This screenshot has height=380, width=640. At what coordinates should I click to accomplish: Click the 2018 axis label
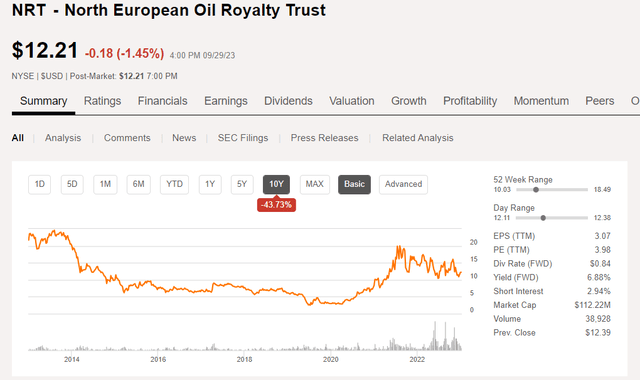[x=244, y=360]
